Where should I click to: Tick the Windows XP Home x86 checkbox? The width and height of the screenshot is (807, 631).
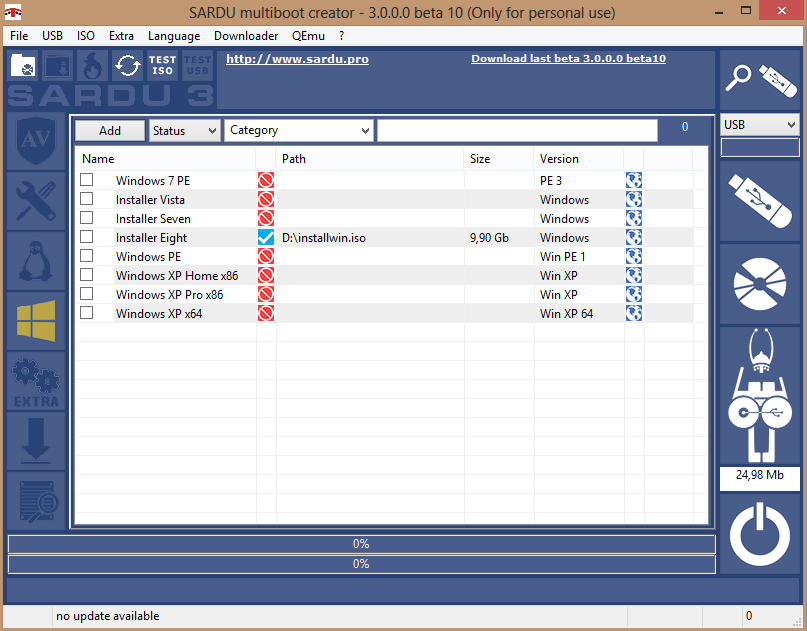tap(86, 275)
